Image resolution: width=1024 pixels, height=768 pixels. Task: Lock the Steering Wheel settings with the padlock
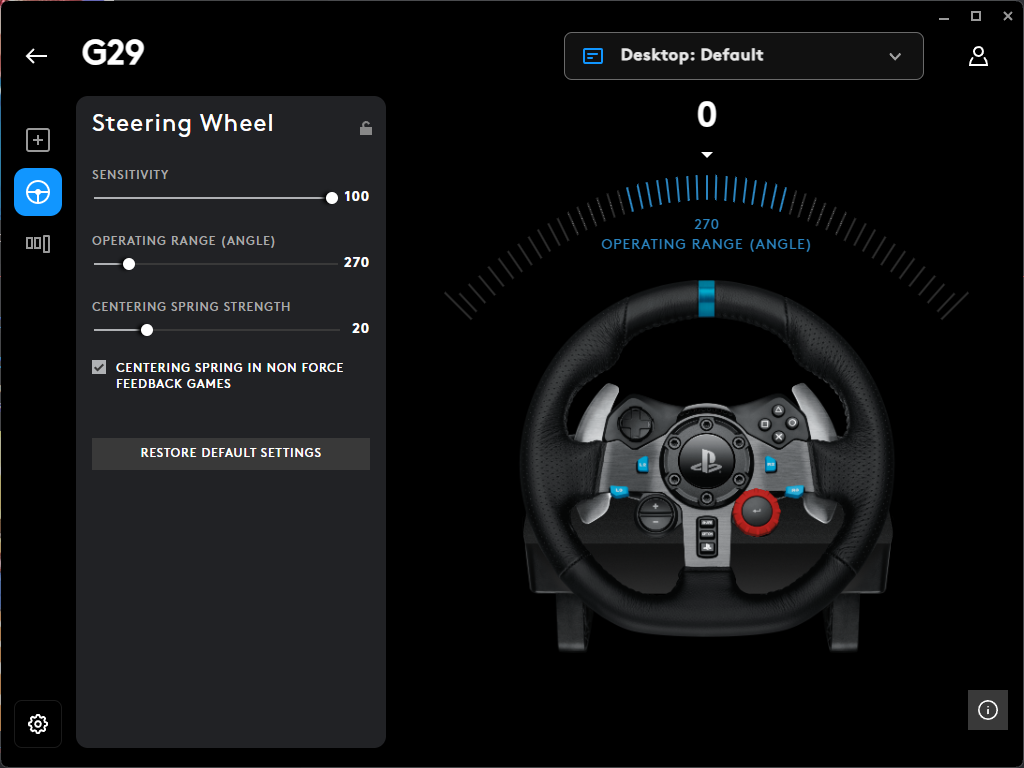[x=365, y=128]
